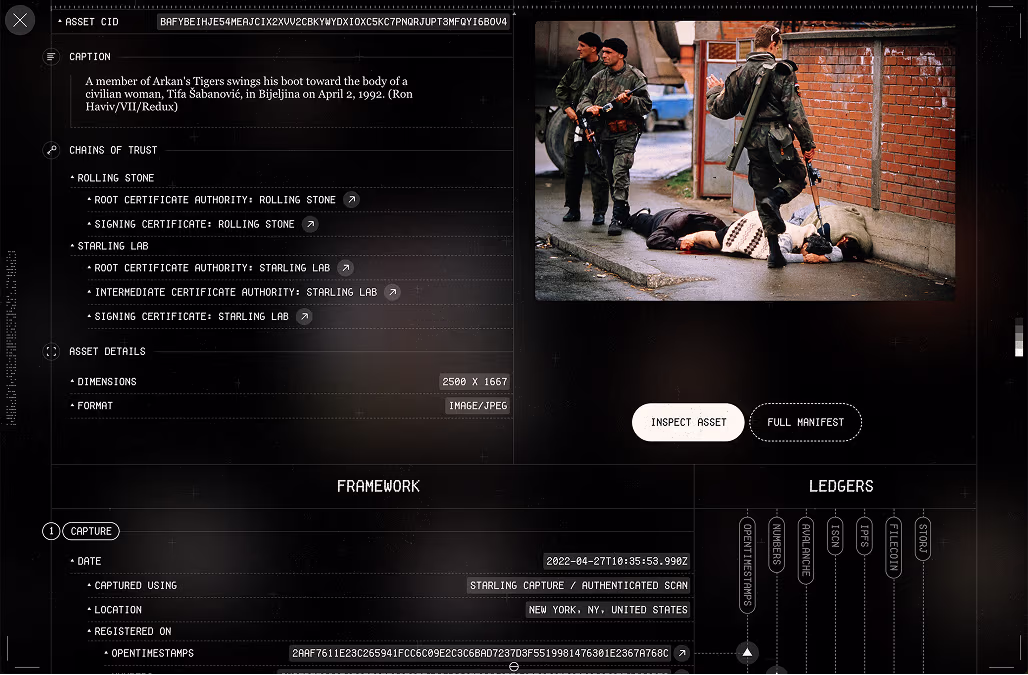1028x675 pixels.
Task: Click the Caption section icon
Action: pyautogui.click(x=51, y=57)
